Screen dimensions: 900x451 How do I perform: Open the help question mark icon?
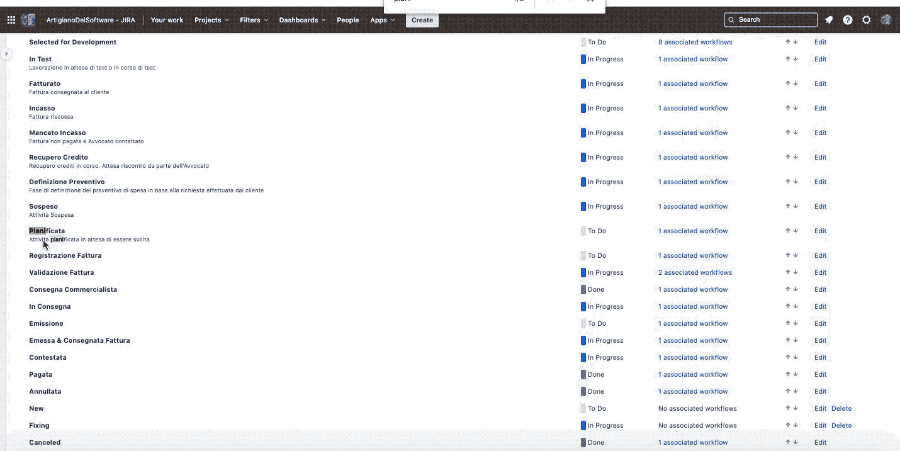point(848,20)
